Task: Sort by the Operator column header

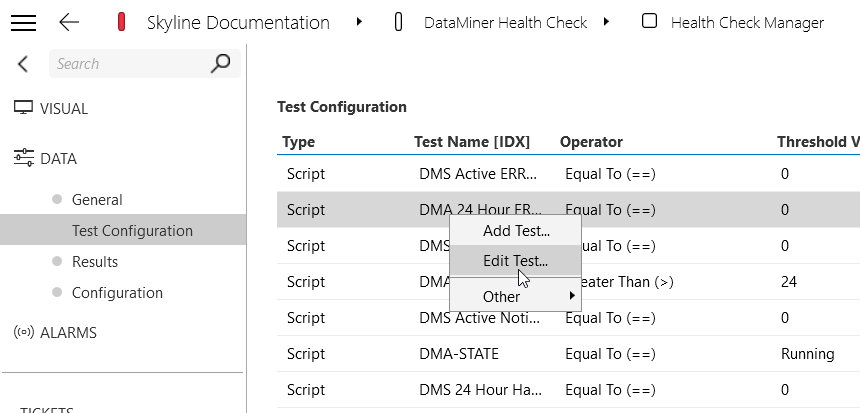Action: (x=591, y=142)
